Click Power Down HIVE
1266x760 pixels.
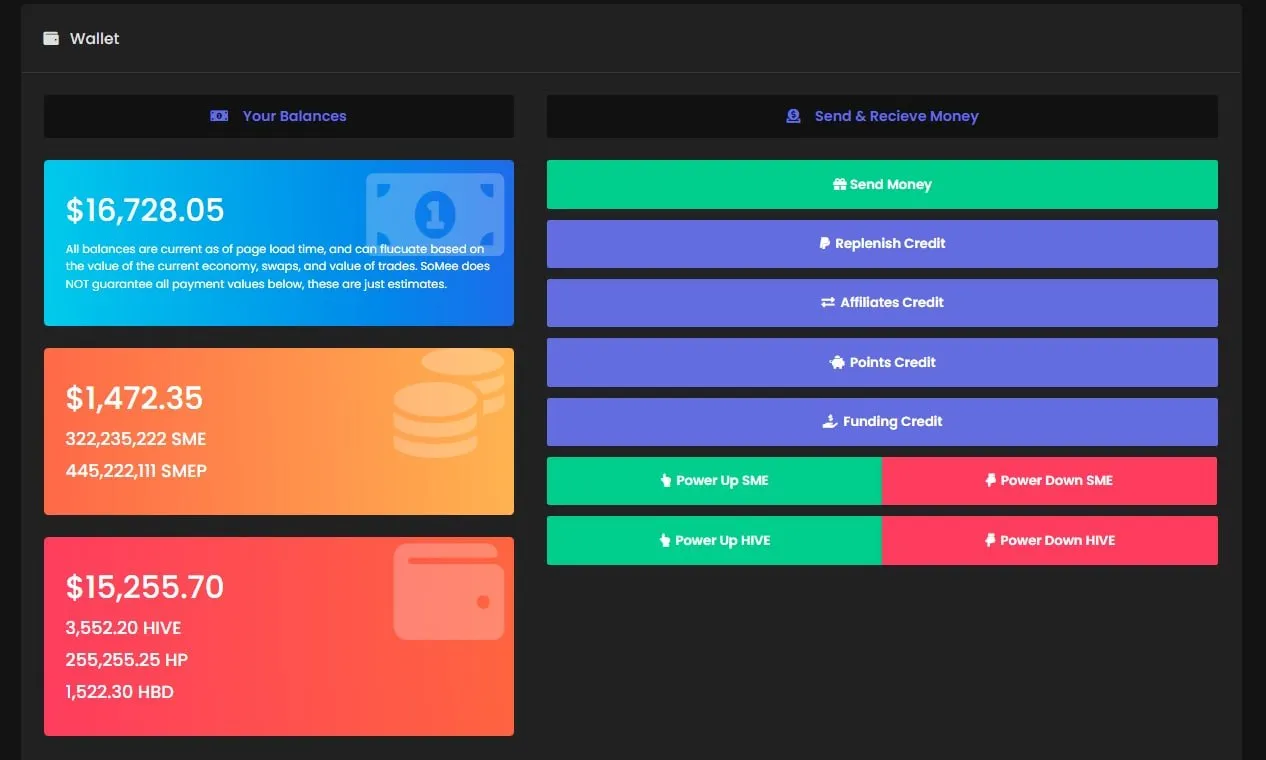click(1050, 540)
